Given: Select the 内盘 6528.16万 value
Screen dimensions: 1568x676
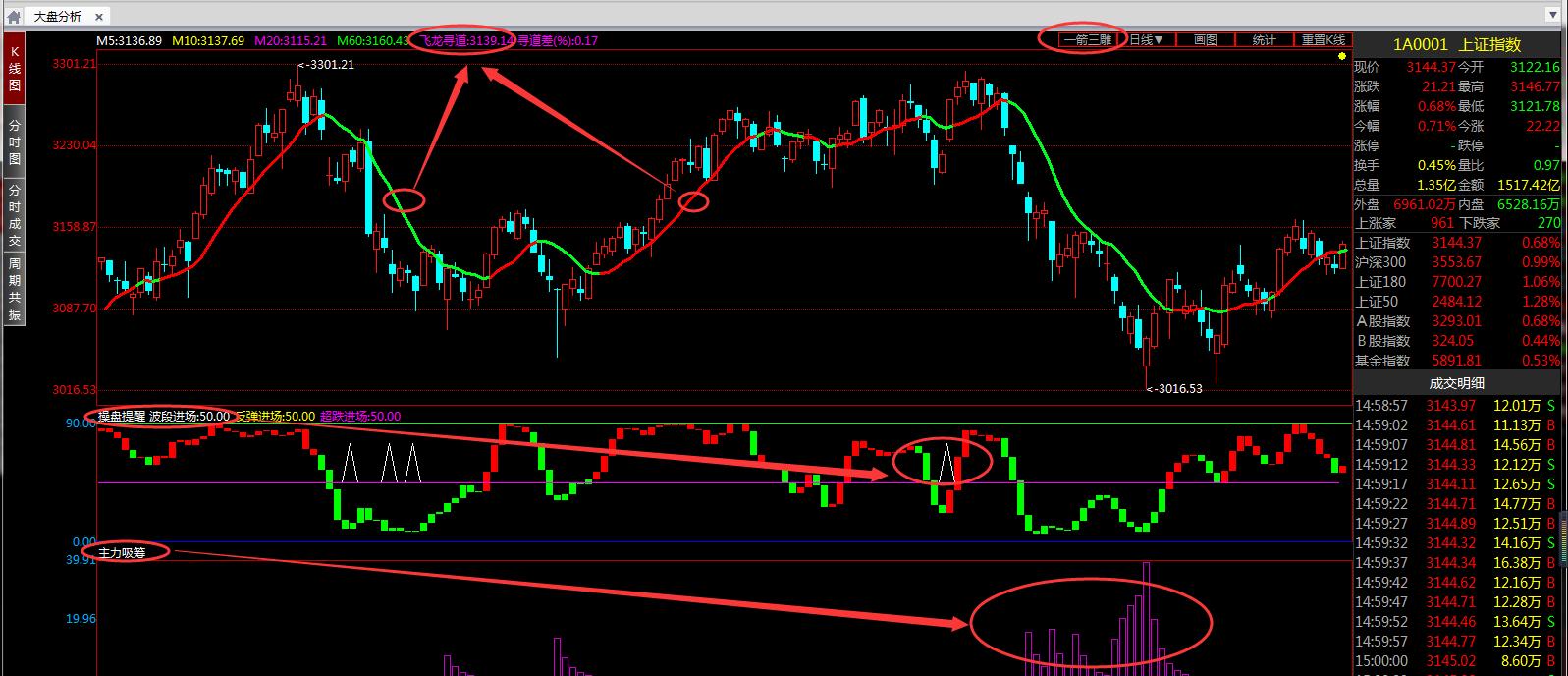Looking at the screenshot, I should coord(1528,204).
